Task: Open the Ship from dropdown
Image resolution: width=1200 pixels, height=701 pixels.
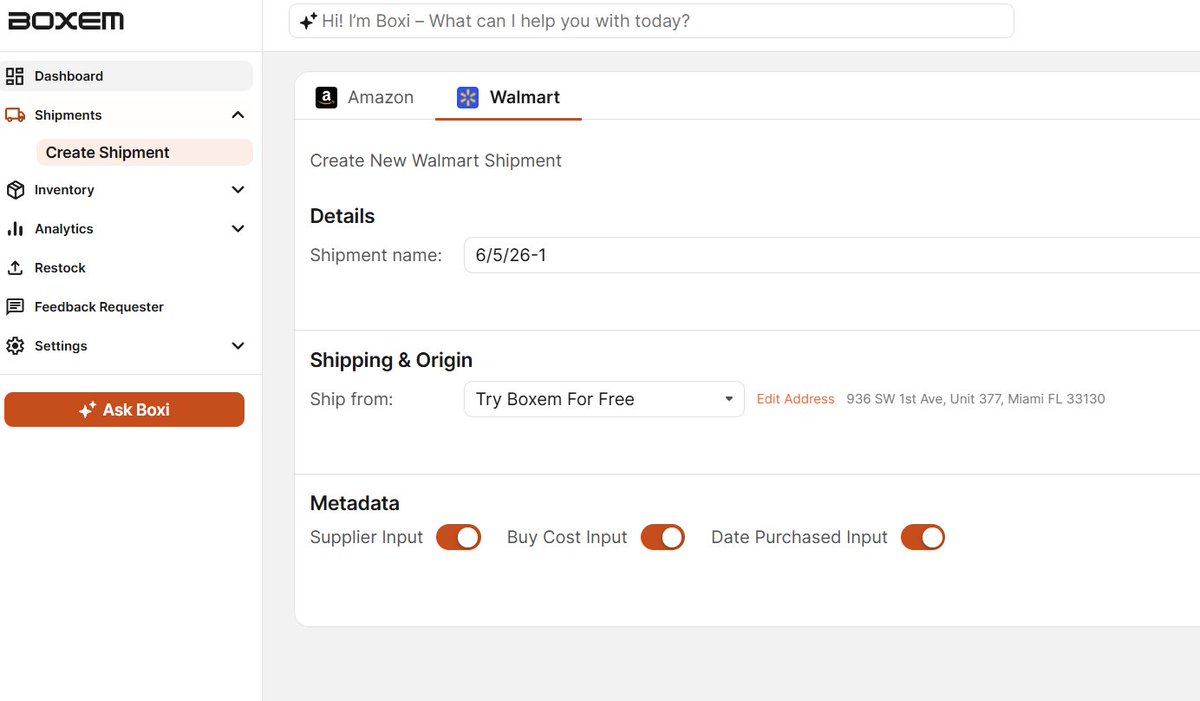Action: 604,399
